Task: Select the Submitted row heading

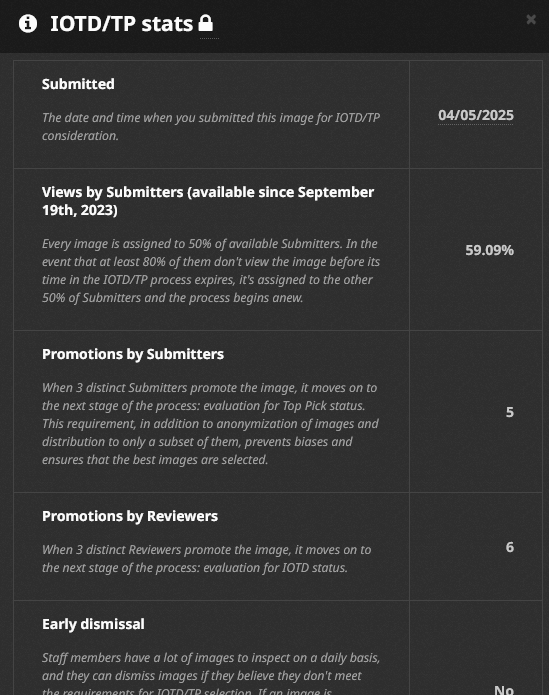Action: (78, 84)
